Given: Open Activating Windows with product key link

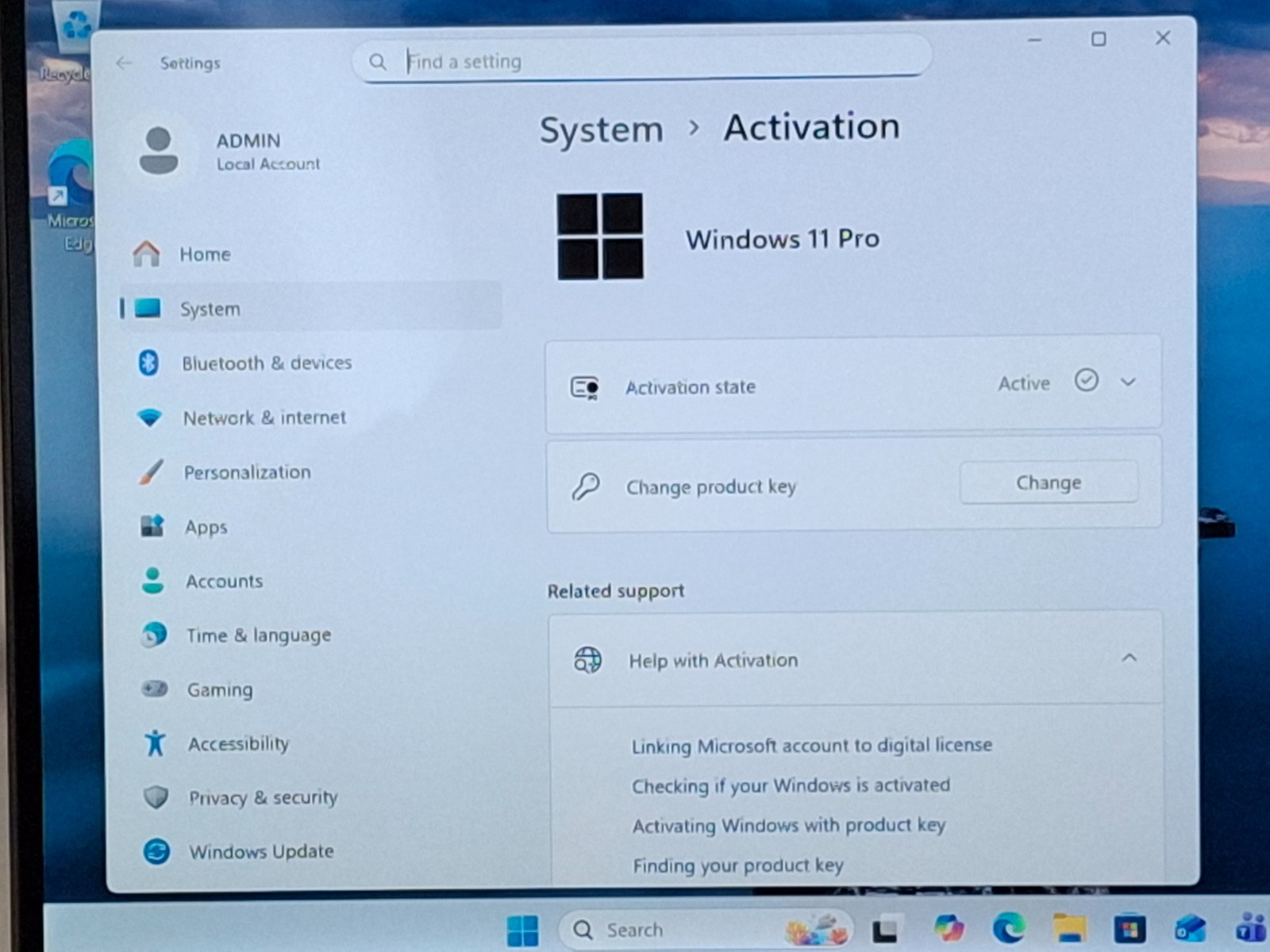Looking at the screenshot, I should click(789, 825).
